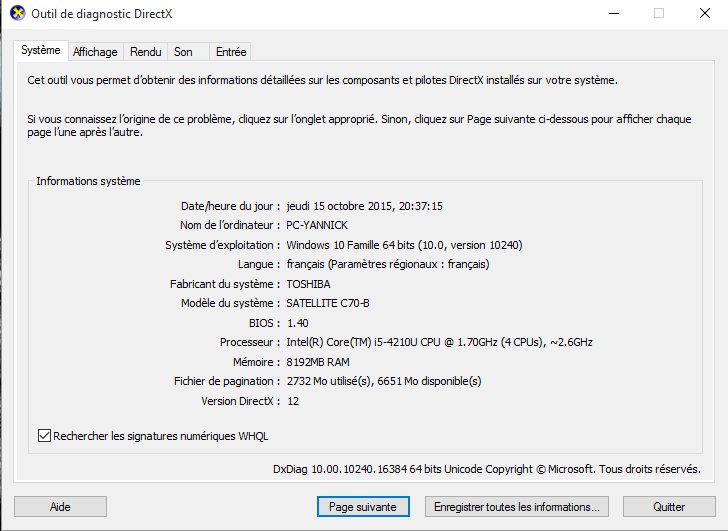The image size is (728, 531).
Task: Click the Quitter button
Action: click(669, 506)
